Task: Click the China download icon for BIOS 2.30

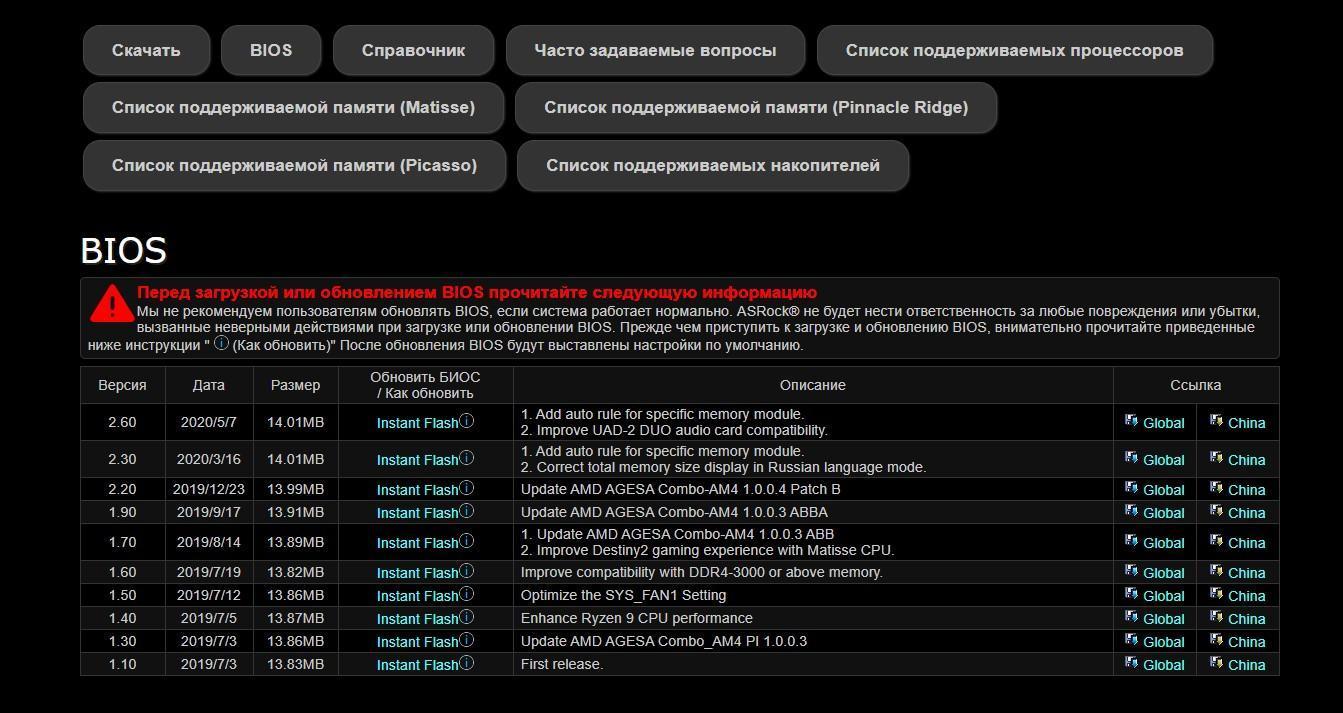Action: 1216,458
